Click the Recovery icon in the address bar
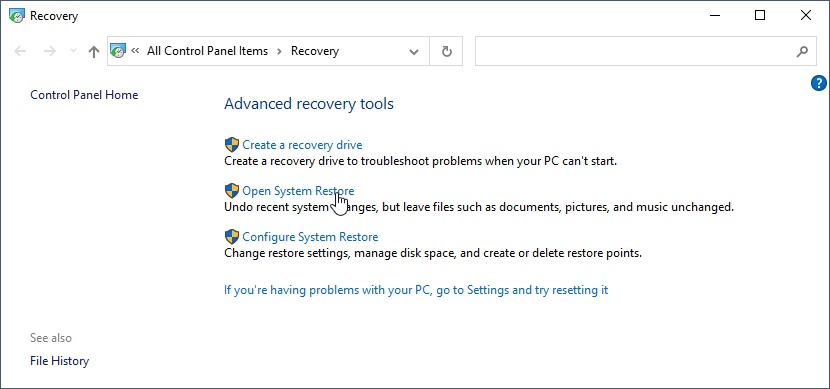This screenshot has width=830, height=389. (118, 51)
